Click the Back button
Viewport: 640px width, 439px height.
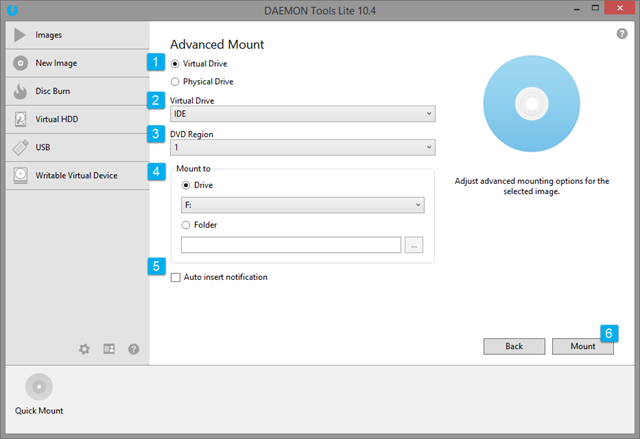[514, 346]
